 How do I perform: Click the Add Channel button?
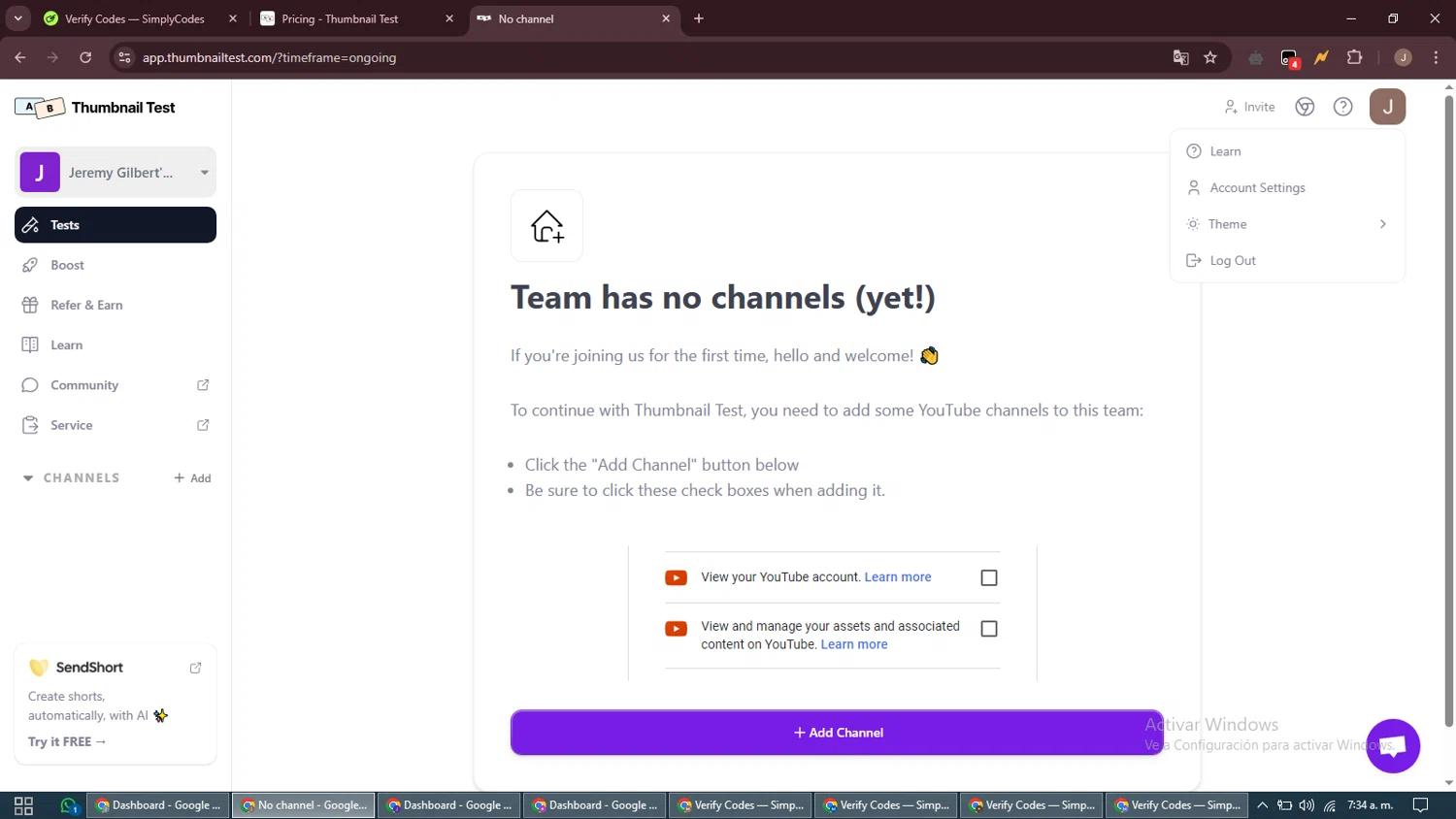pos(837,733)
